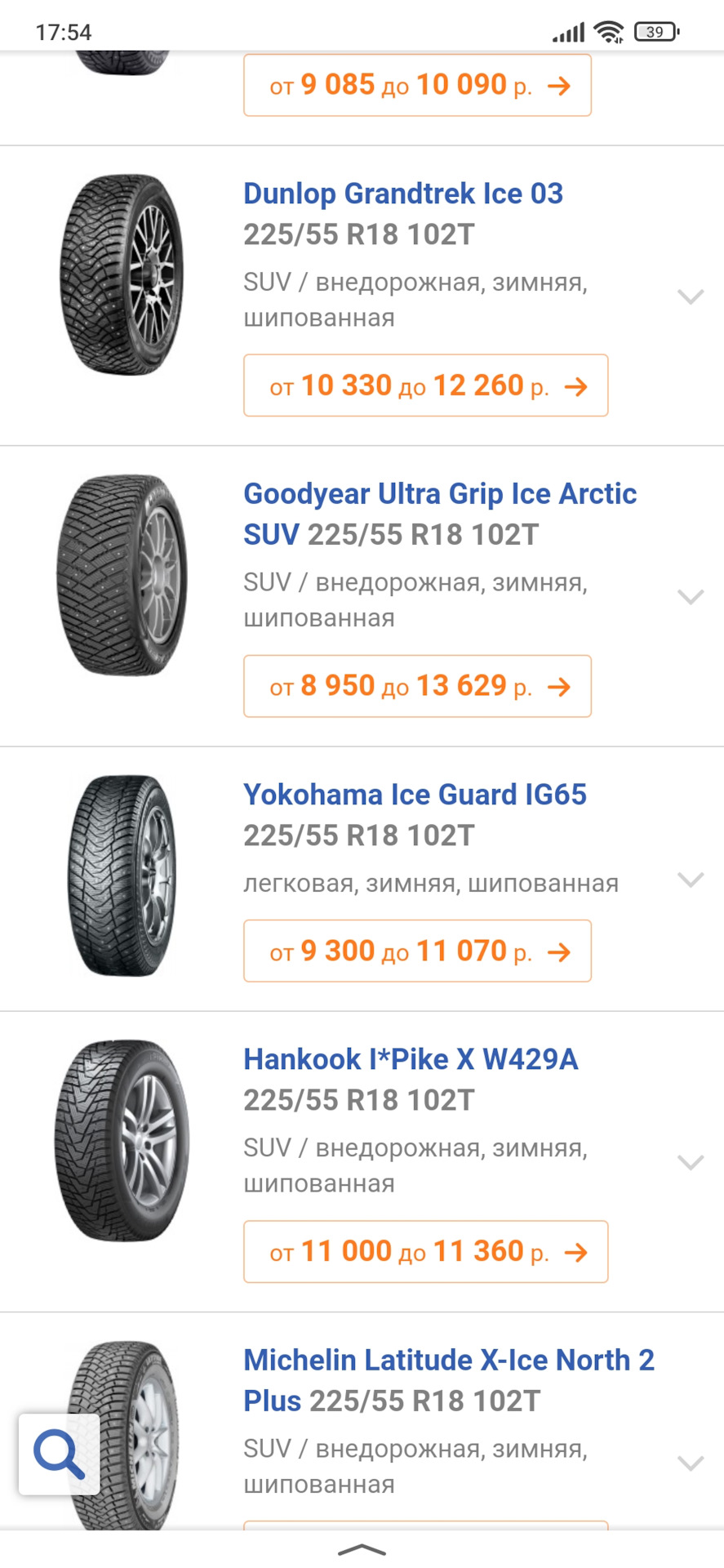Open the Hankook tire thumbnail image
724x1568 pixels.
click(122, 1141)
